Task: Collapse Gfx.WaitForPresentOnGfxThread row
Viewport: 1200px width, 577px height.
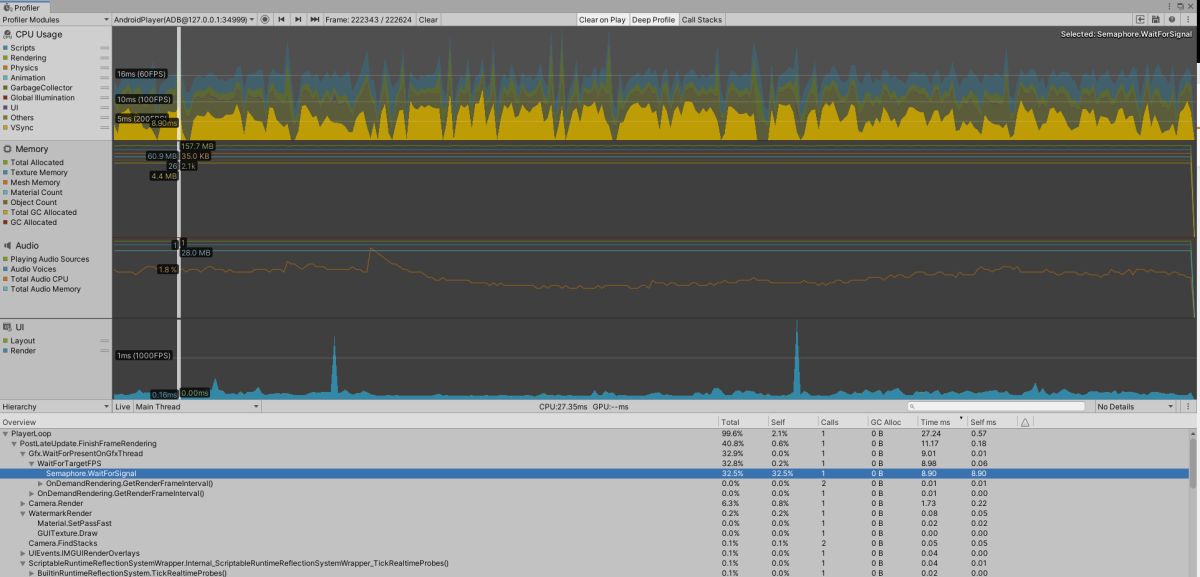Action: coord(23,453)
